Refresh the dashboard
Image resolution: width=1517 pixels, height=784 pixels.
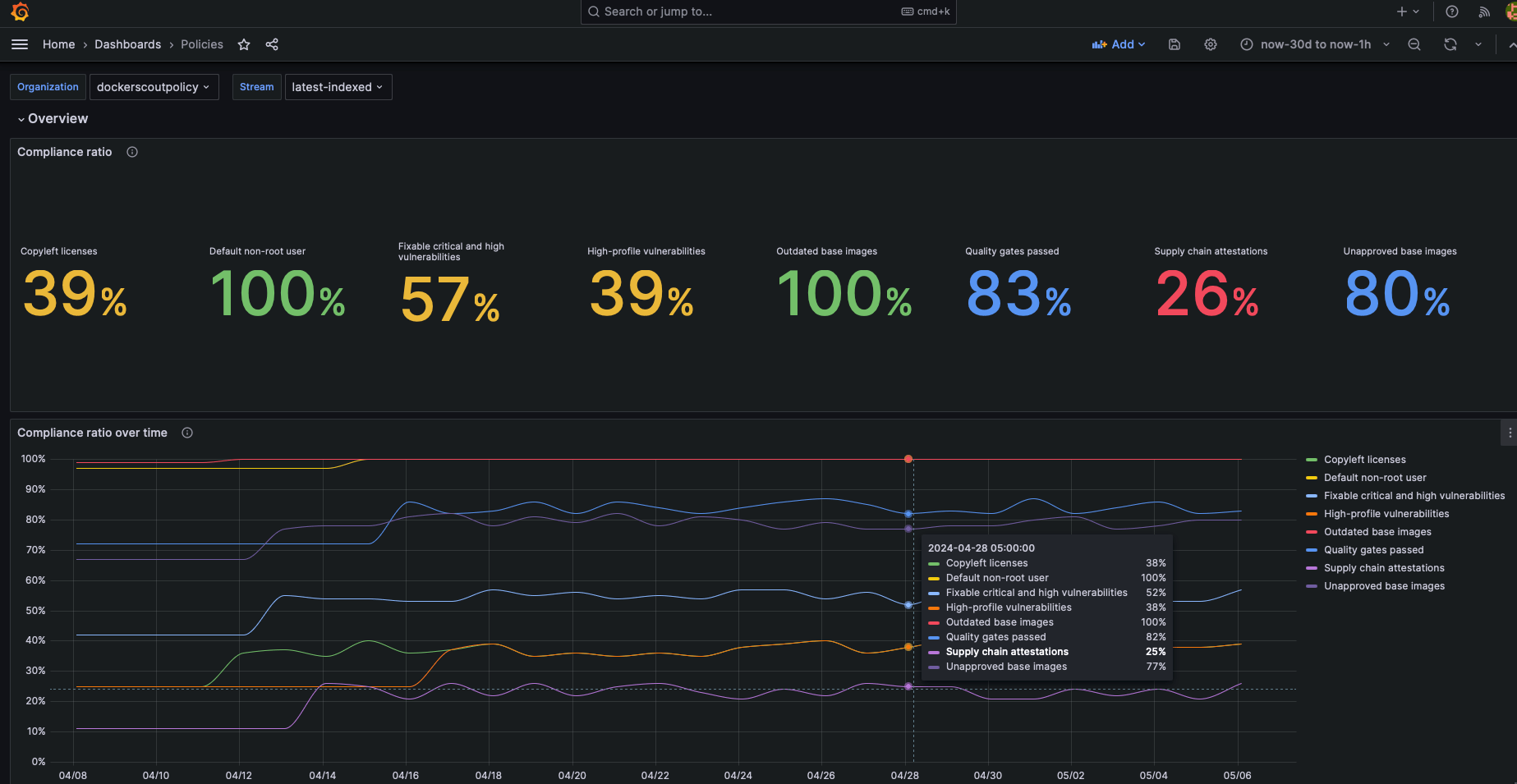[x=1450, y=44]
